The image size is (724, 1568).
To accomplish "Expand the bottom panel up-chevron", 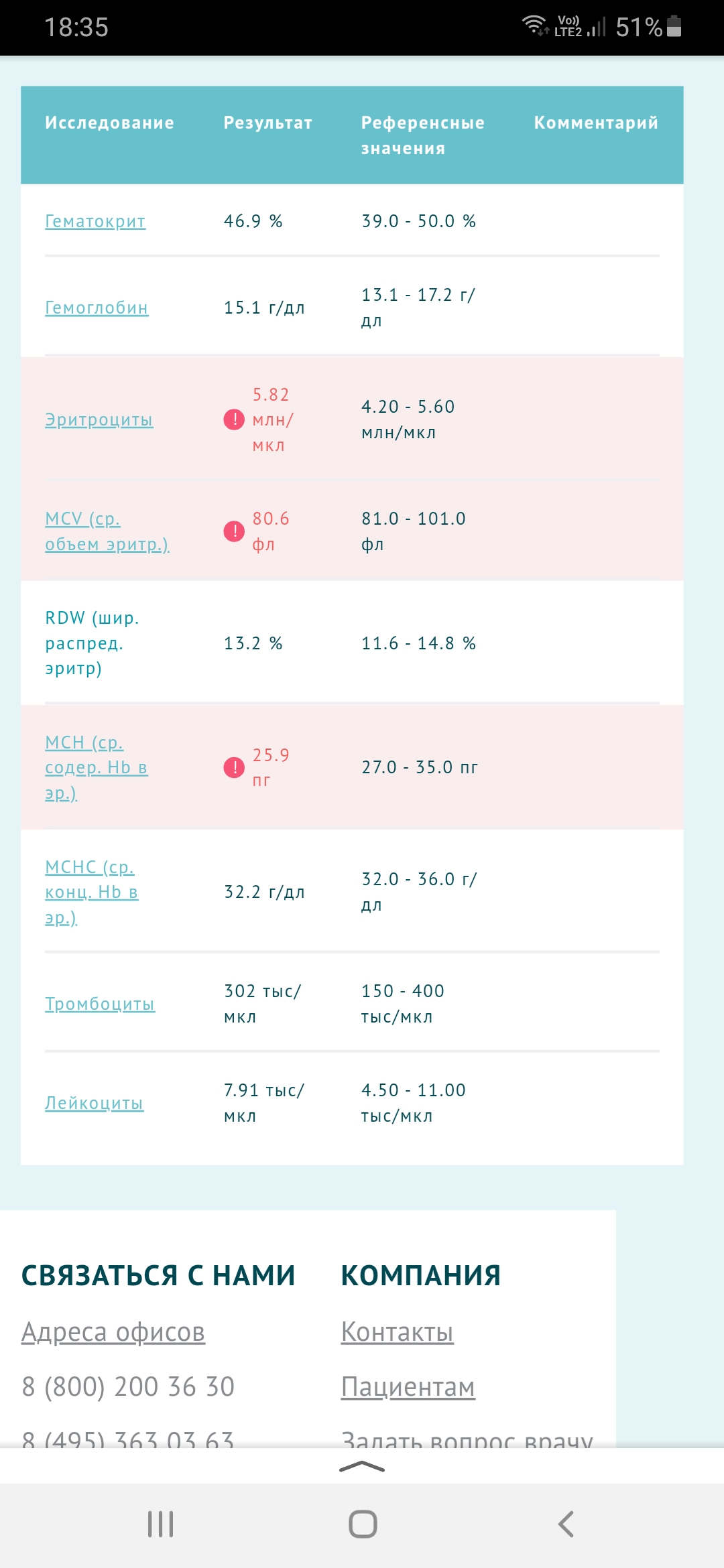I will (x=362, y=1467).
